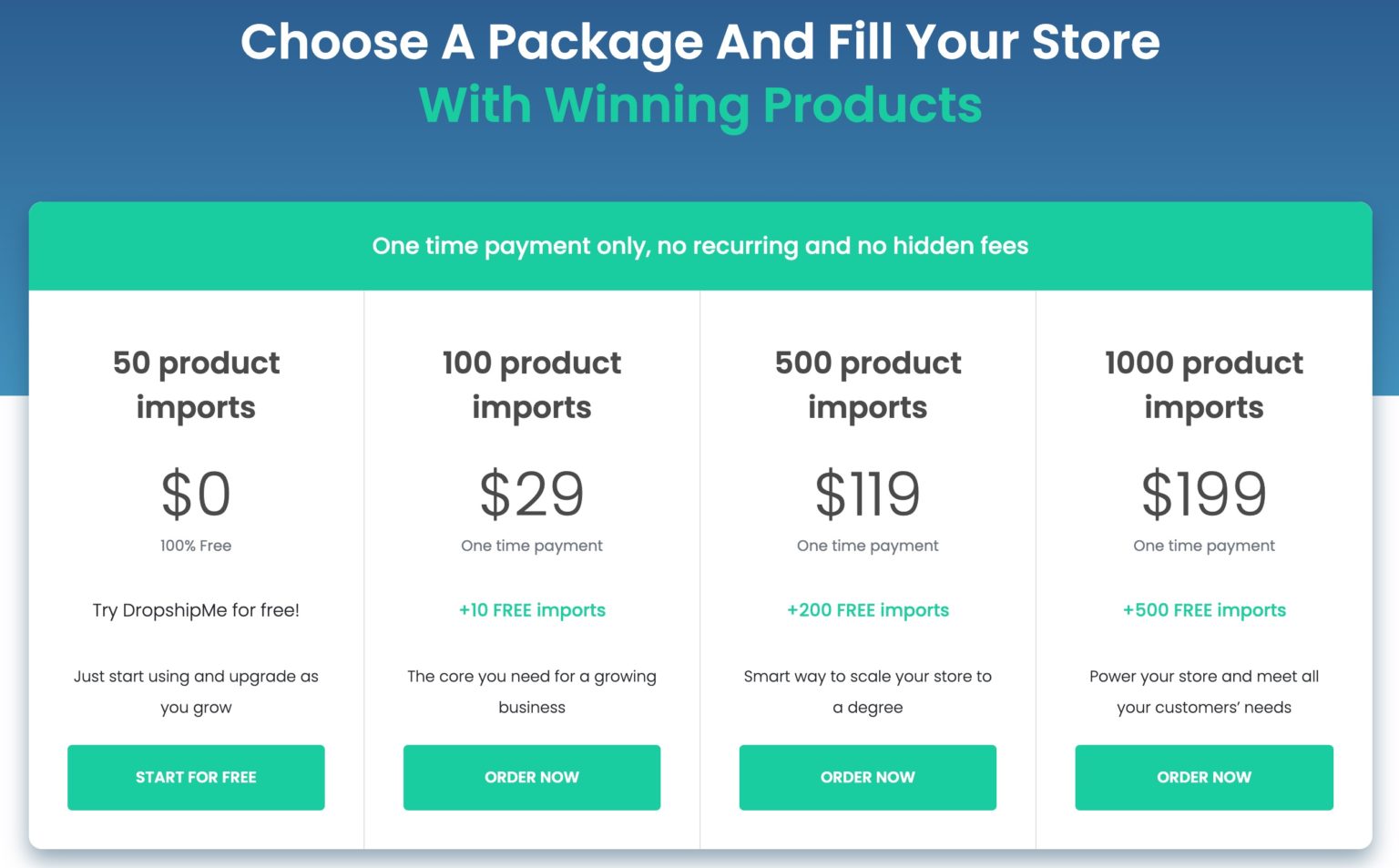
Task: Click the "One time payment only" green banner
Action: [x=699, y=246]
